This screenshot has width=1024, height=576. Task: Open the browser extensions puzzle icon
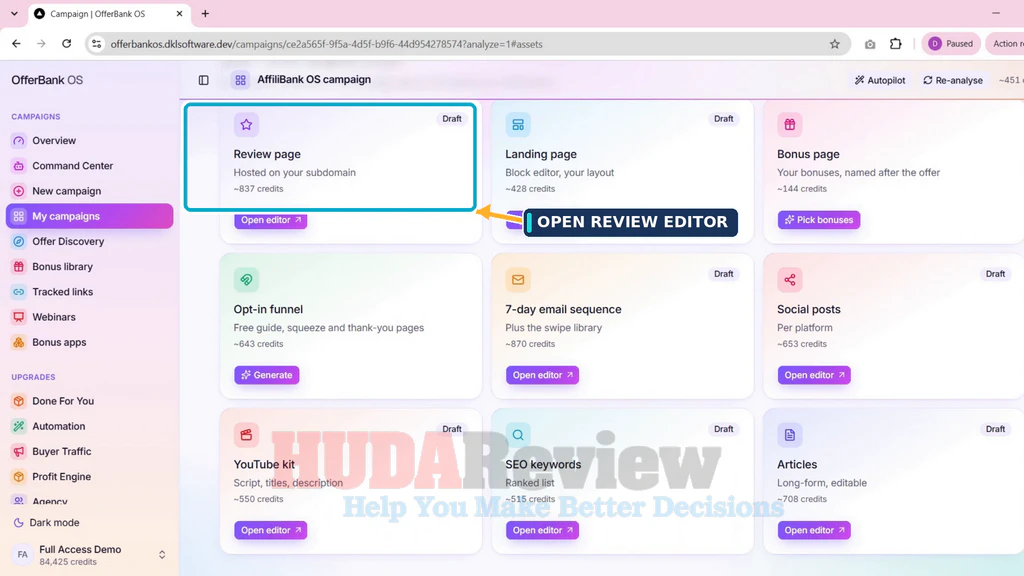(895, 44)
